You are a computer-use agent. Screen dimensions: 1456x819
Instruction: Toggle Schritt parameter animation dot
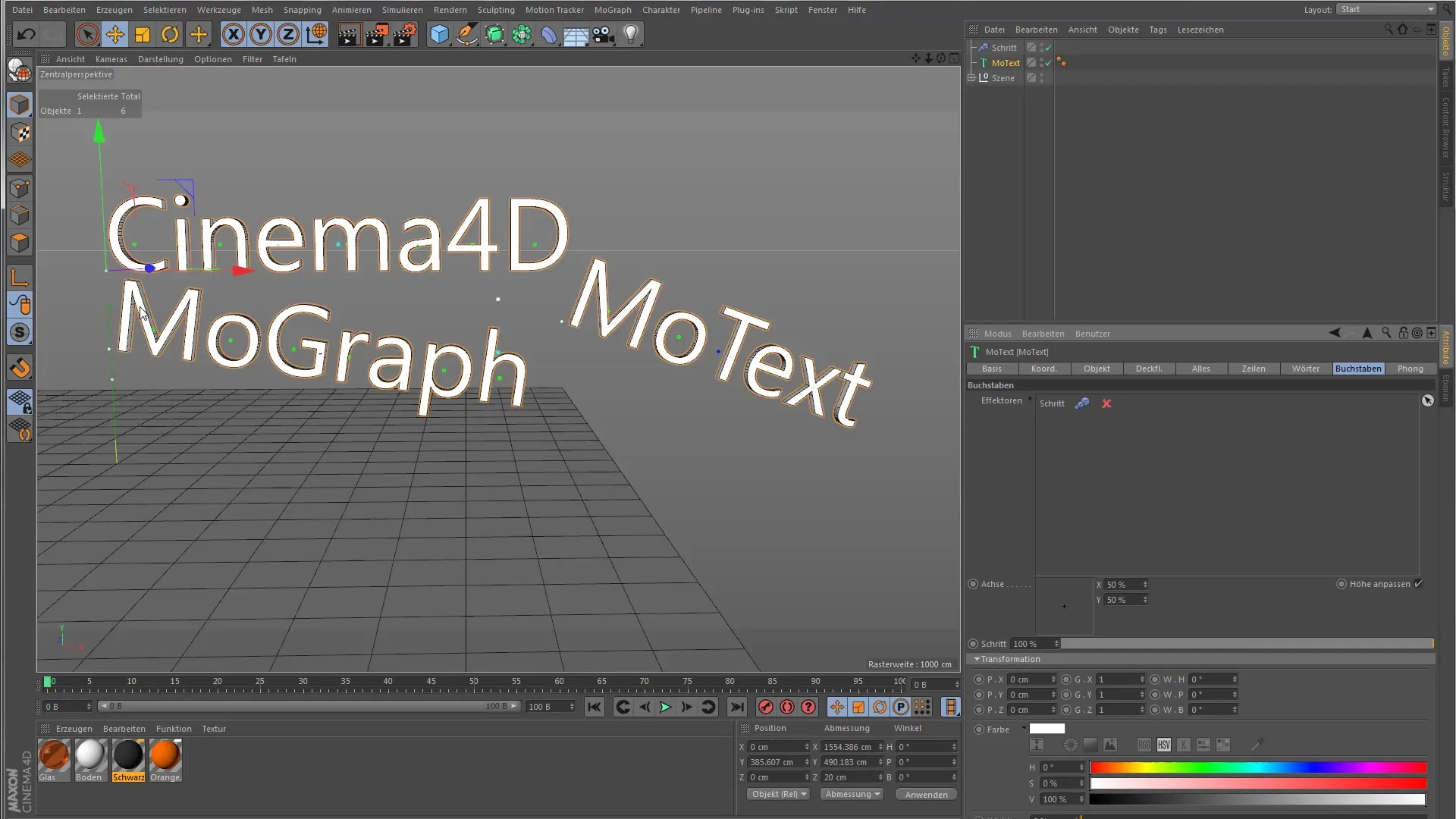pyautogui.click(x=973, y=644)
